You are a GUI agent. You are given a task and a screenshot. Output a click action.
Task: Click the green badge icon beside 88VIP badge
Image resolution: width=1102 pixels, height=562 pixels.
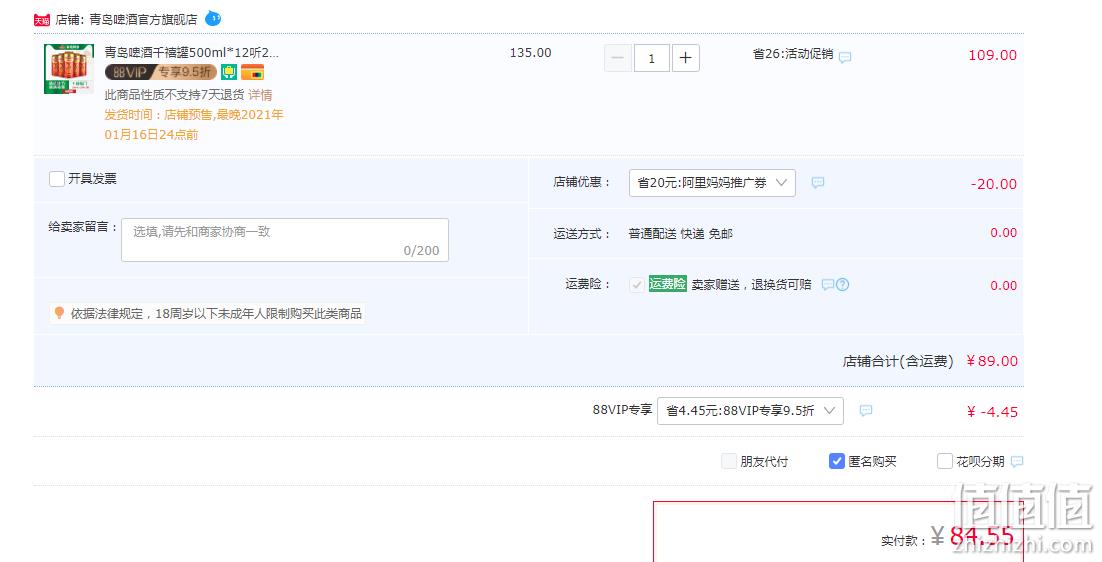(228, 72)
